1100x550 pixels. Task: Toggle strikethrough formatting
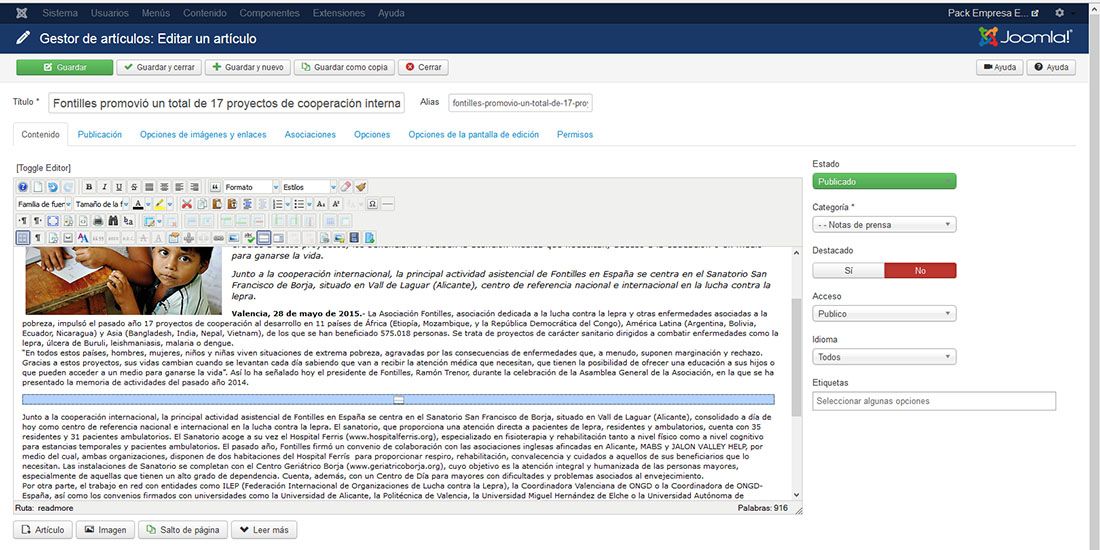134,187
